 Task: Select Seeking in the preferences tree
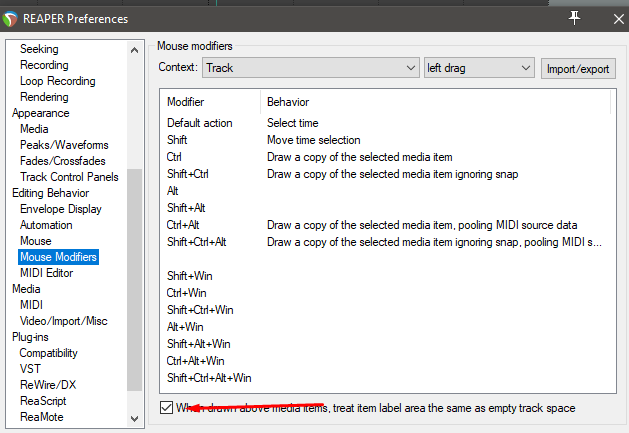tap(39, 49)
